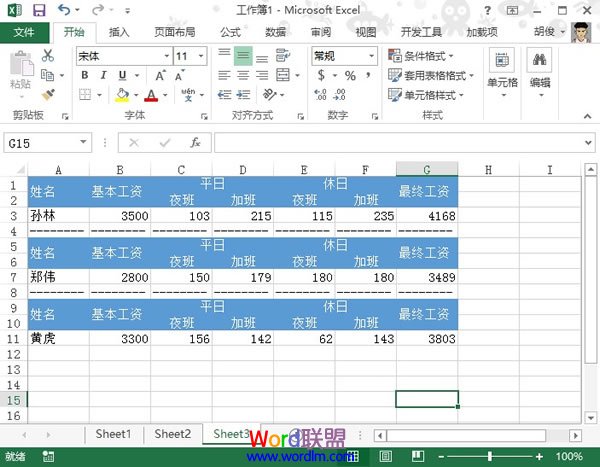Screen dimensions: 600x467
Task: Click the Paste clipboard icon
Action: pyautogui.click(x=21, y=64)
